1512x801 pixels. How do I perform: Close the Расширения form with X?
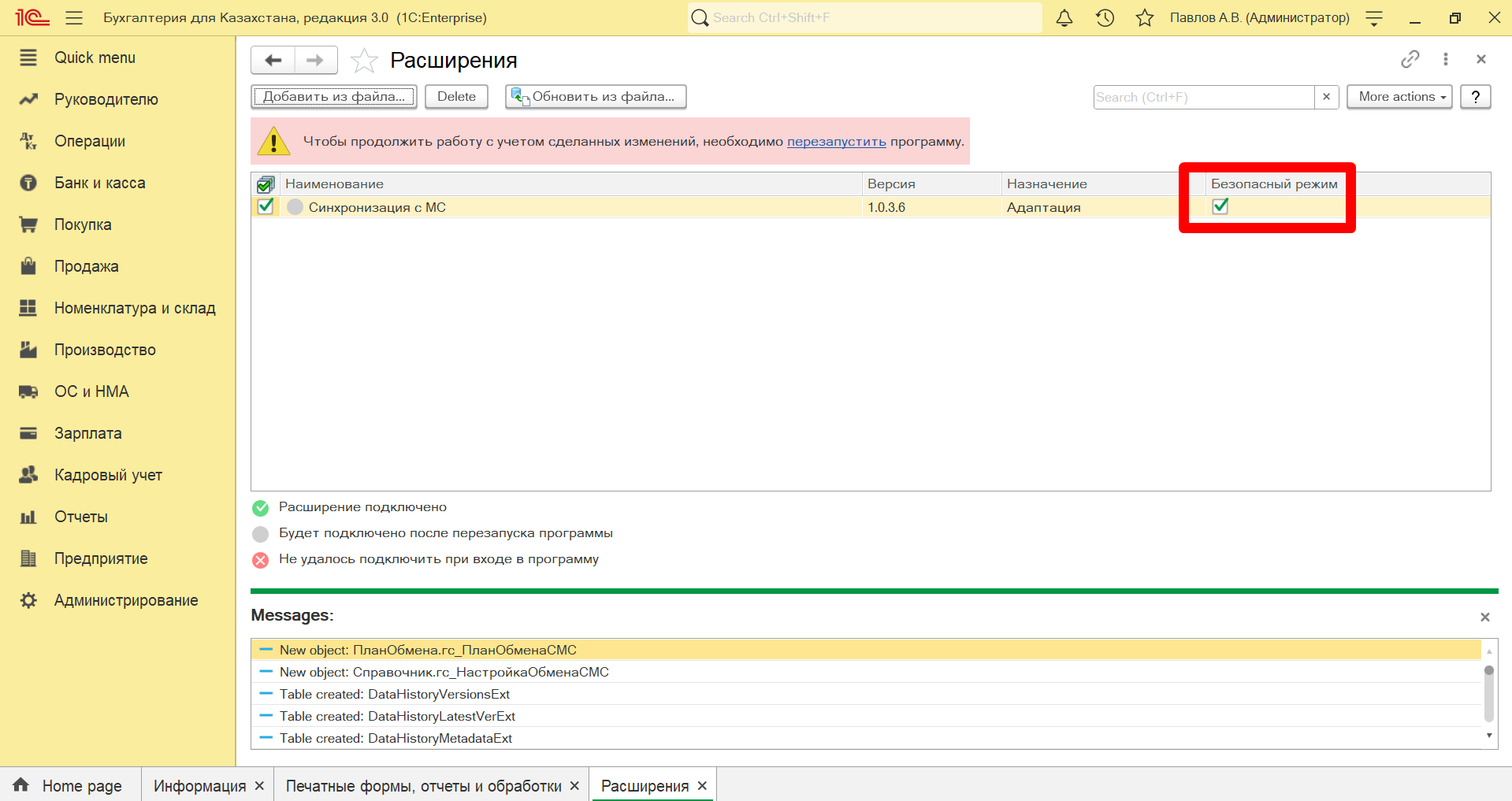click(x=1481, y=59)
